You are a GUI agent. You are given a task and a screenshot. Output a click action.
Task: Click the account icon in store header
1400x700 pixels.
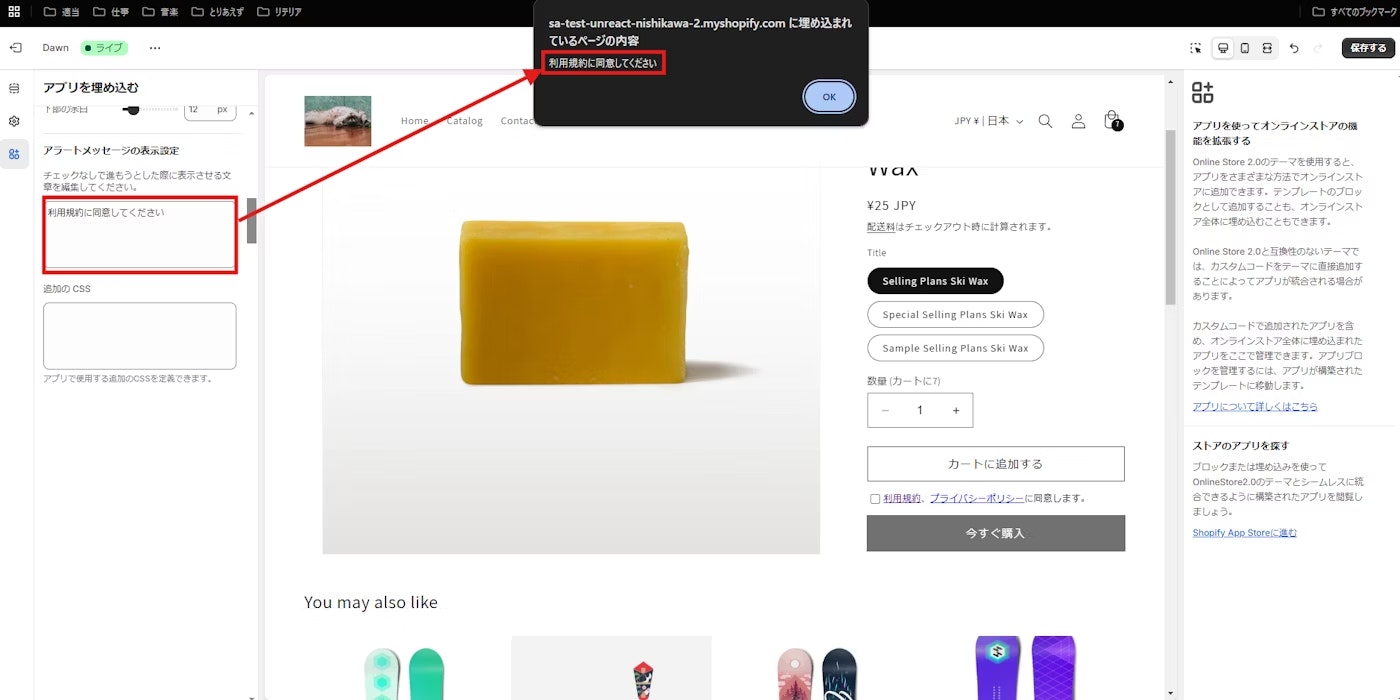click(1078, 120)
